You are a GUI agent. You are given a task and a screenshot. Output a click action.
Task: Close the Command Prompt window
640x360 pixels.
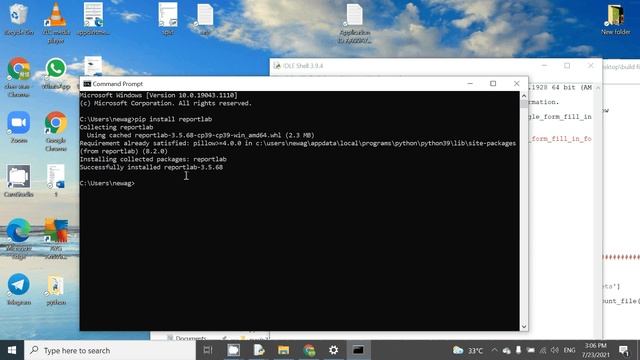tap(516, 83)
